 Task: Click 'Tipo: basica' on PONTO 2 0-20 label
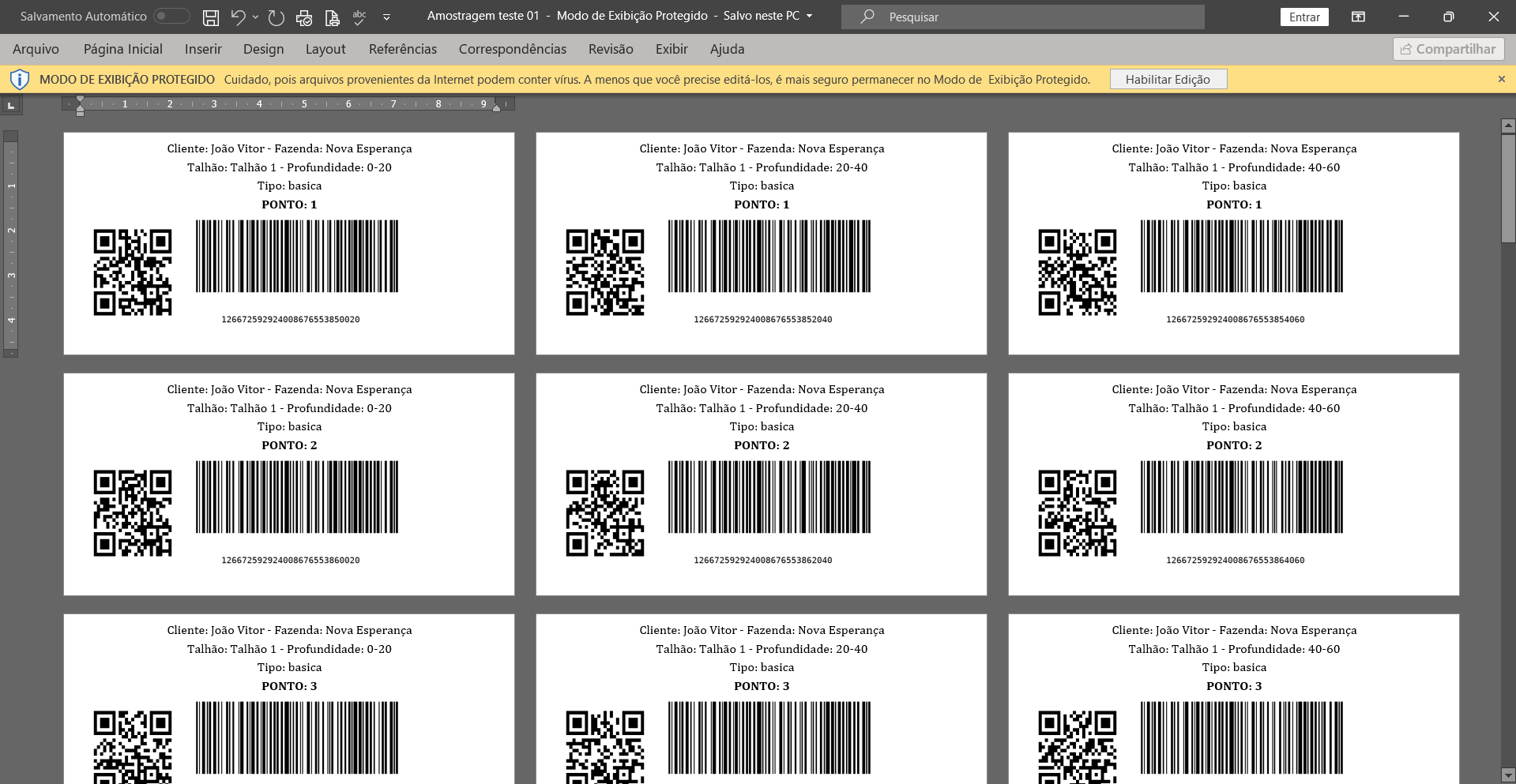(289, 426)
